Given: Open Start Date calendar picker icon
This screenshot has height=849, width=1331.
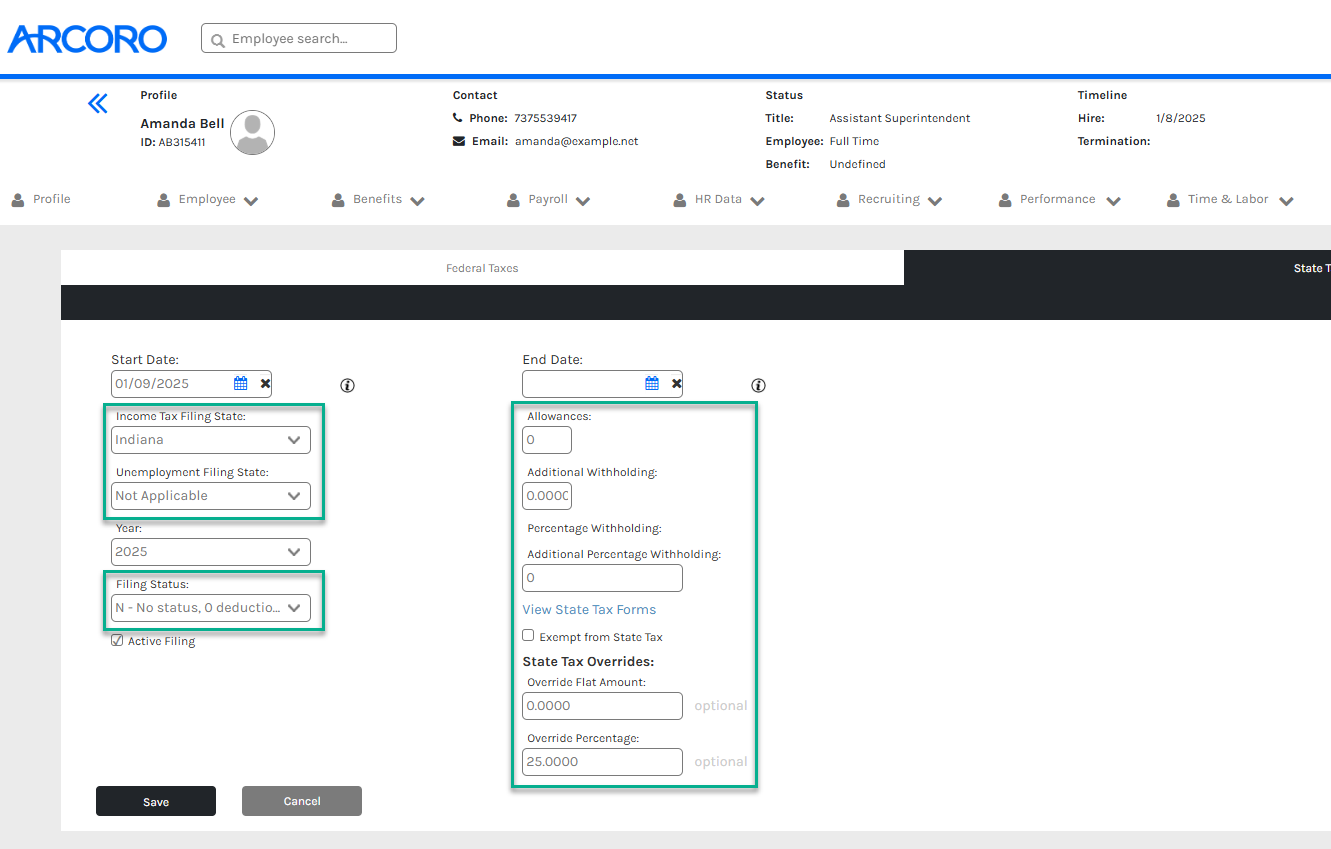Looking at the screenshot, I should [240, 383].
